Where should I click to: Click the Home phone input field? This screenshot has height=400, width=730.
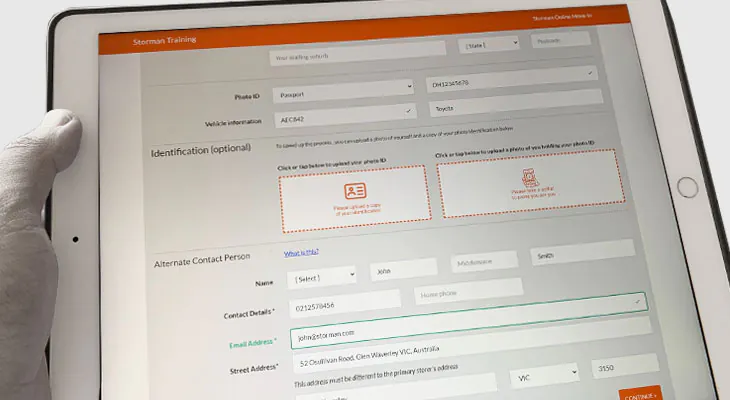coord(468,291)
